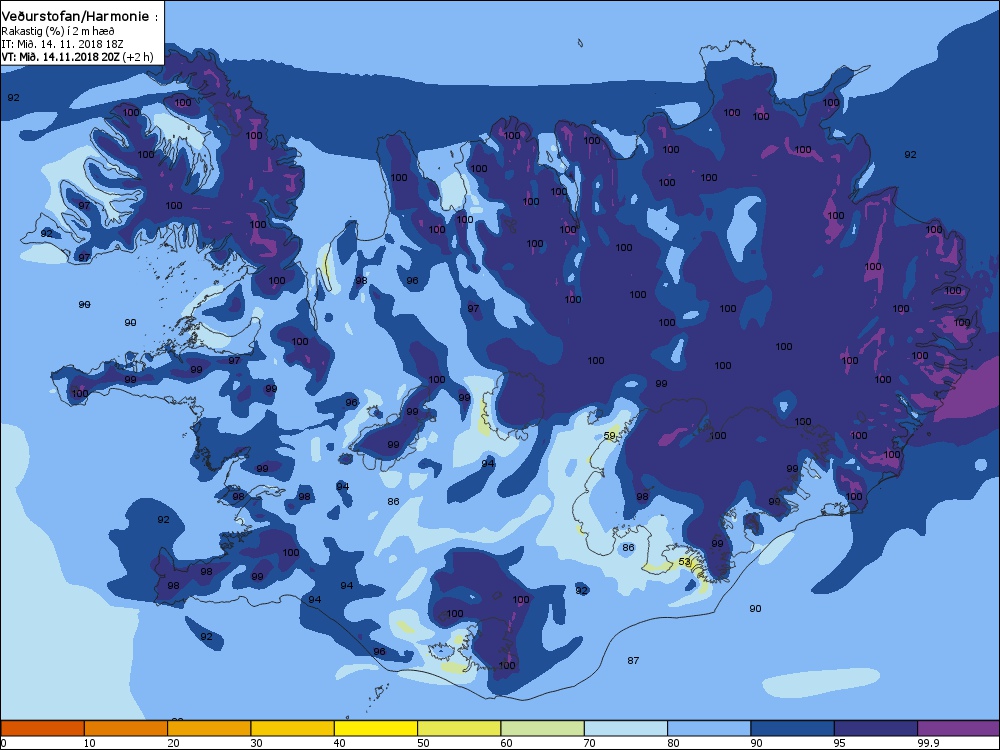The width and height of the screenshot is (1000, 750).
Task: Click the orange 10–20 legend swatch
Action: tap(126, 728)
